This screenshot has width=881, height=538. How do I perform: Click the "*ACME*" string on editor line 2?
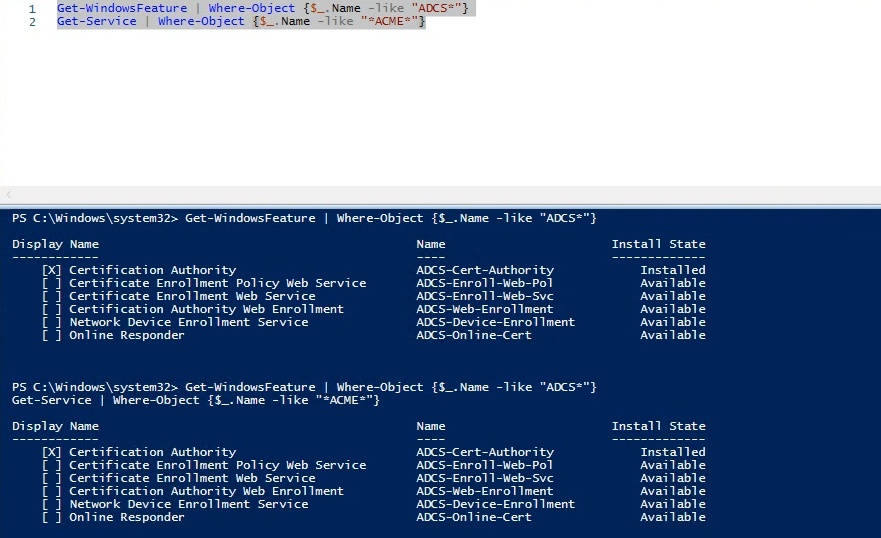coord(390,21)
